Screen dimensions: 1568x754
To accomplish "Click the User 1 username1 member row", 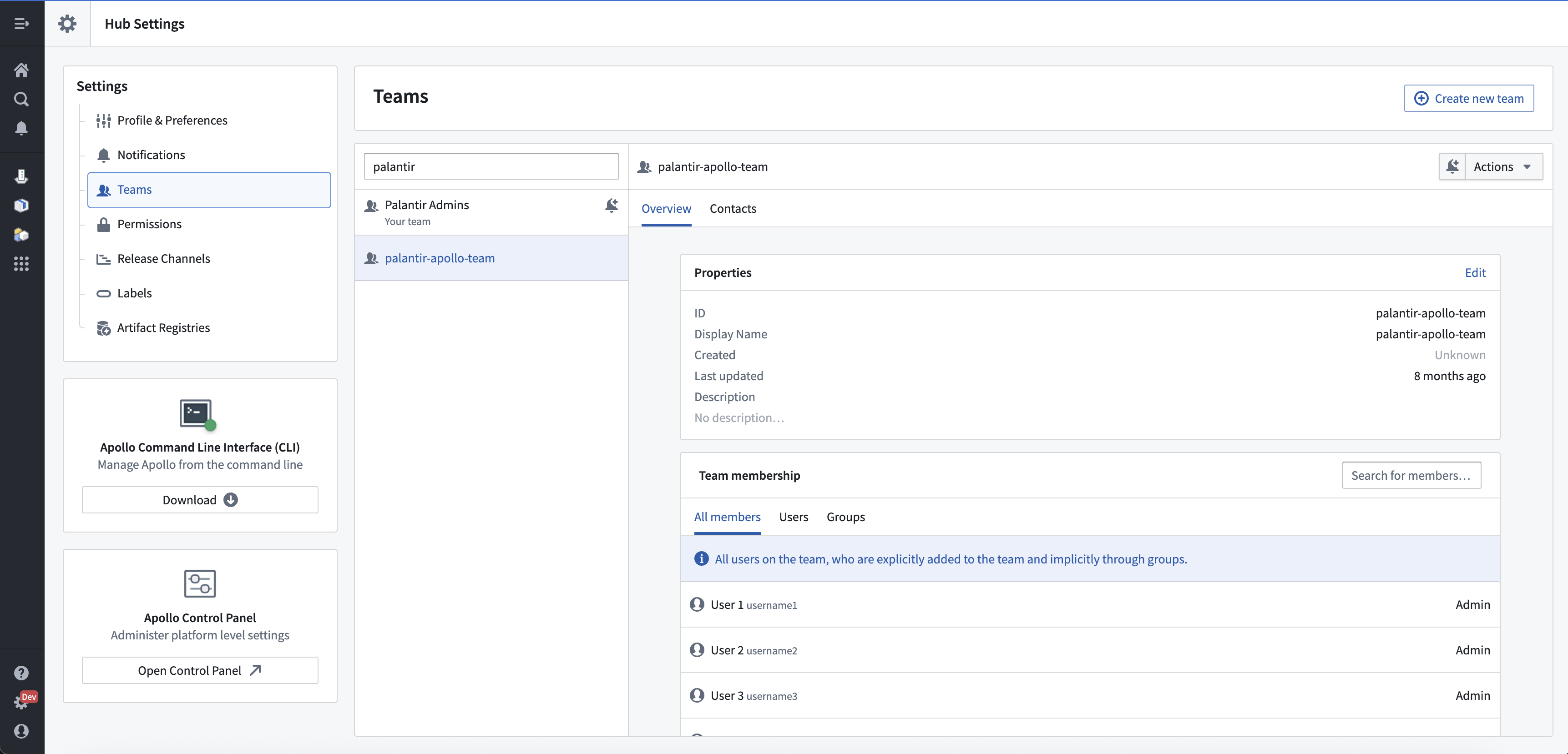I will (1090, 604).
